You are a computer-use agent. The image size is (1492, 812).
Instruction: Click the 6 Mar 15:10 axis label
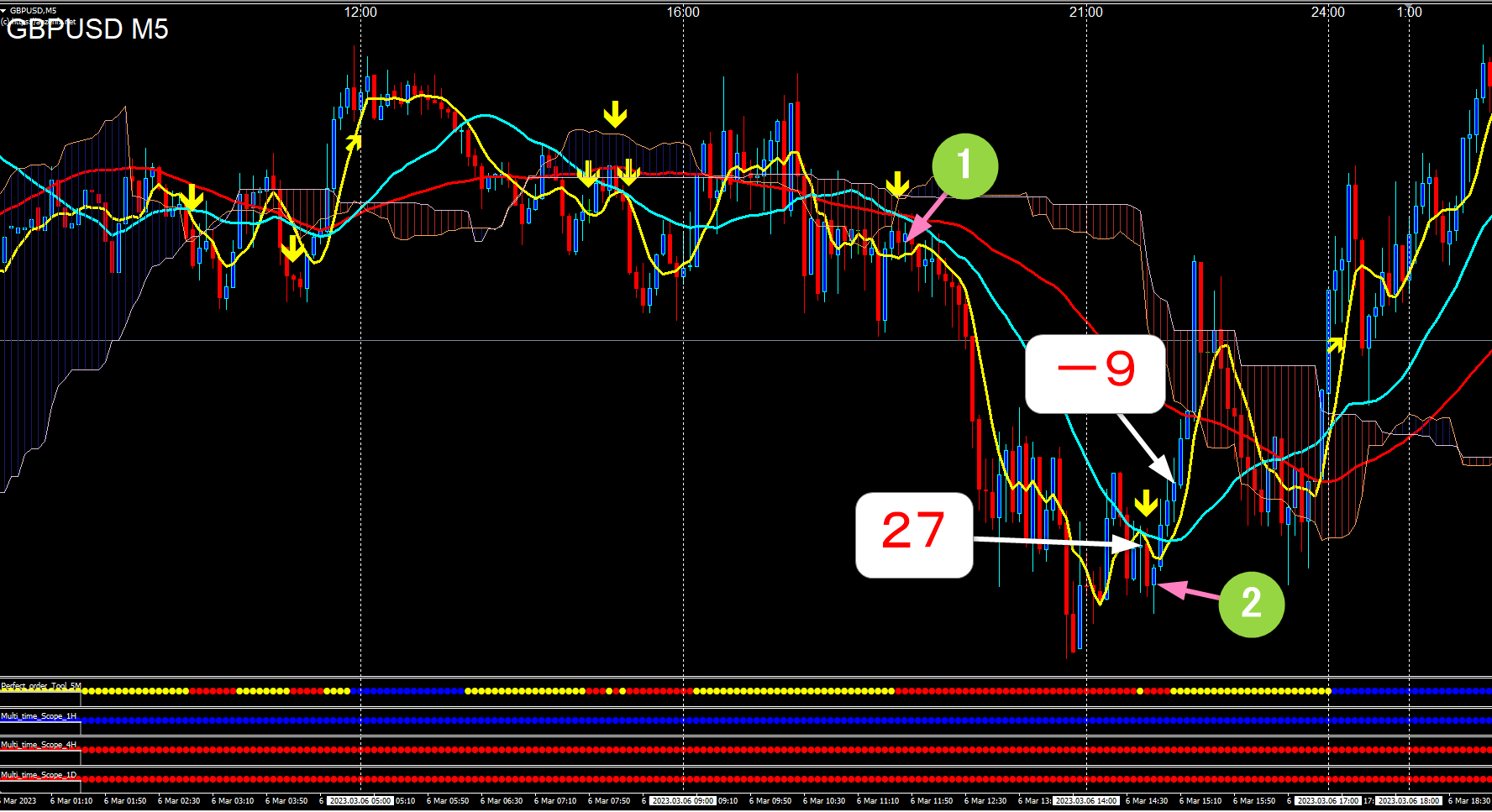(x=1200, y=801)
